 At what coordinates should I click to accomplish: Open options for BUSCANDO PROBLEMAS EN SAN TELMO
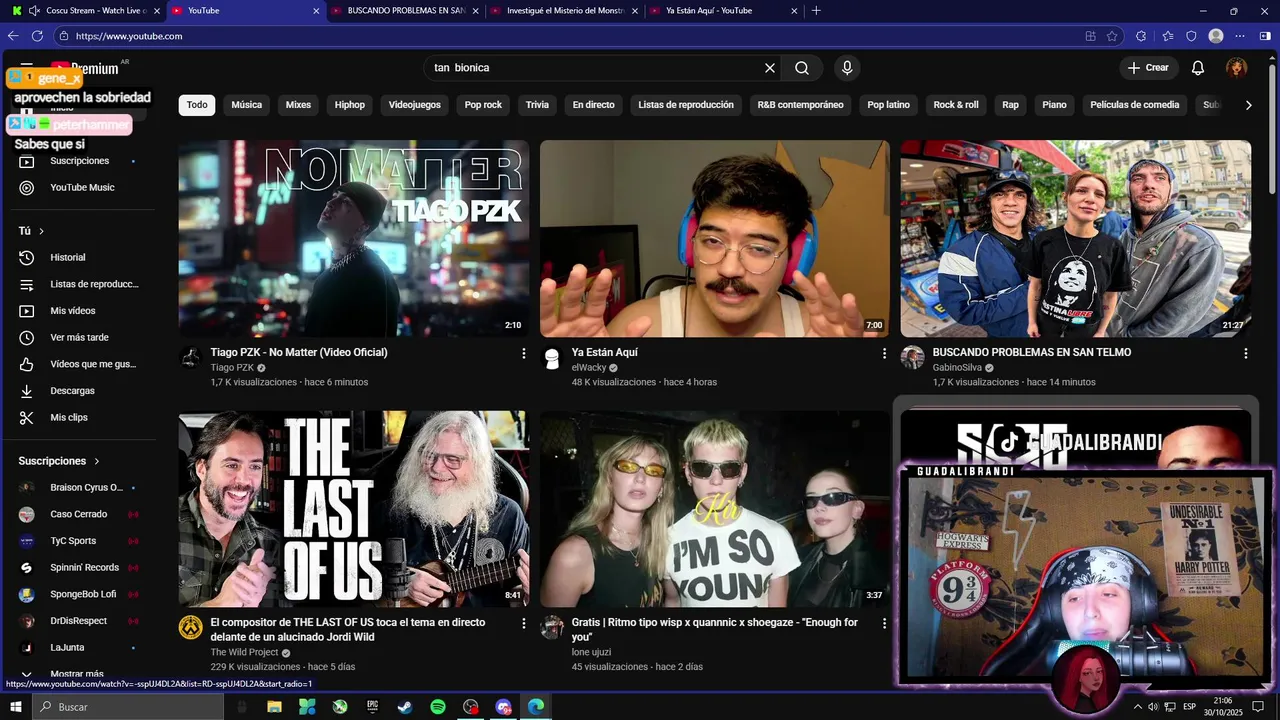1245,353
